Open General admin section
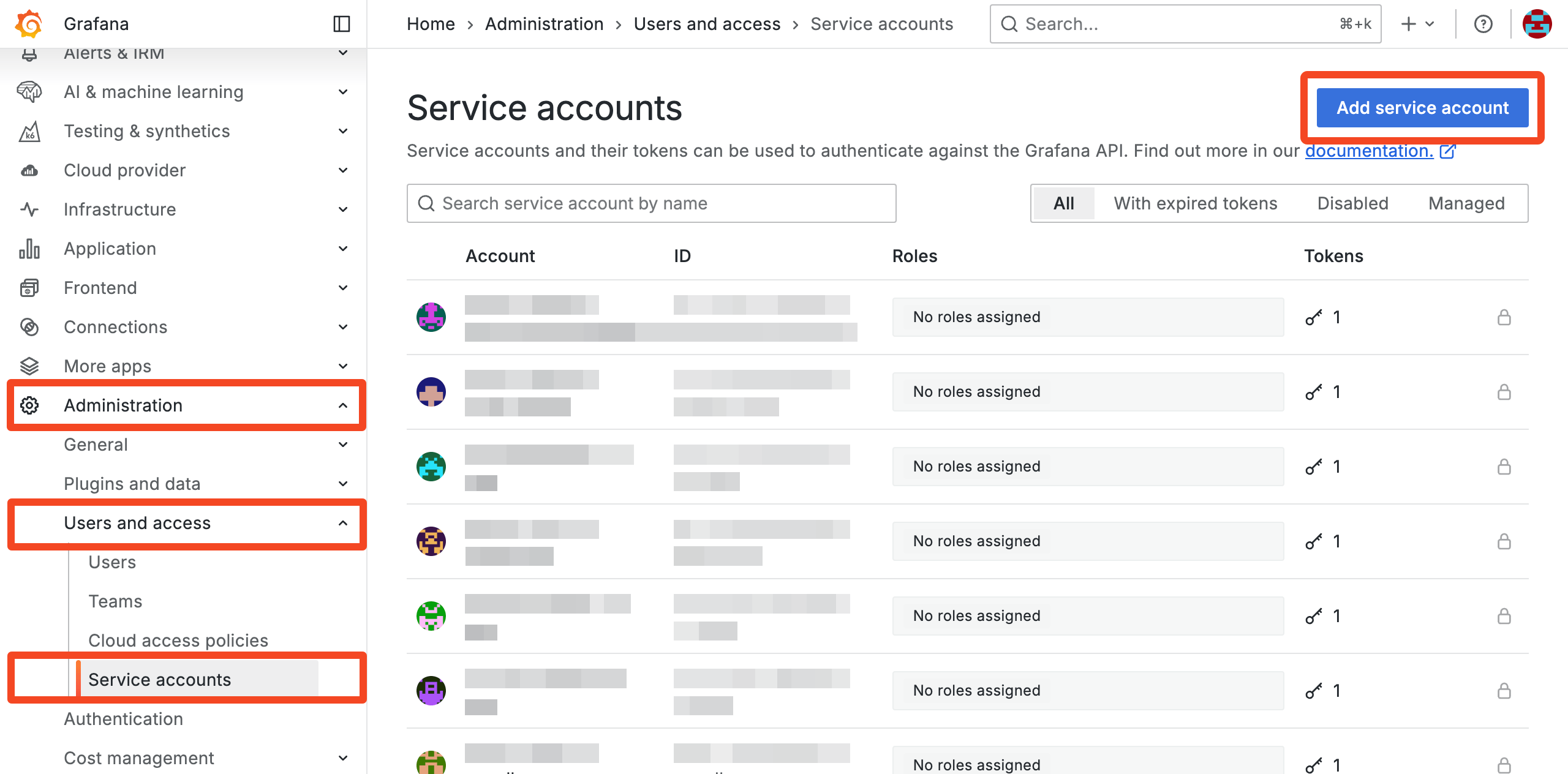This screenshot has height=774, width=1568. (x=96, y=445)
